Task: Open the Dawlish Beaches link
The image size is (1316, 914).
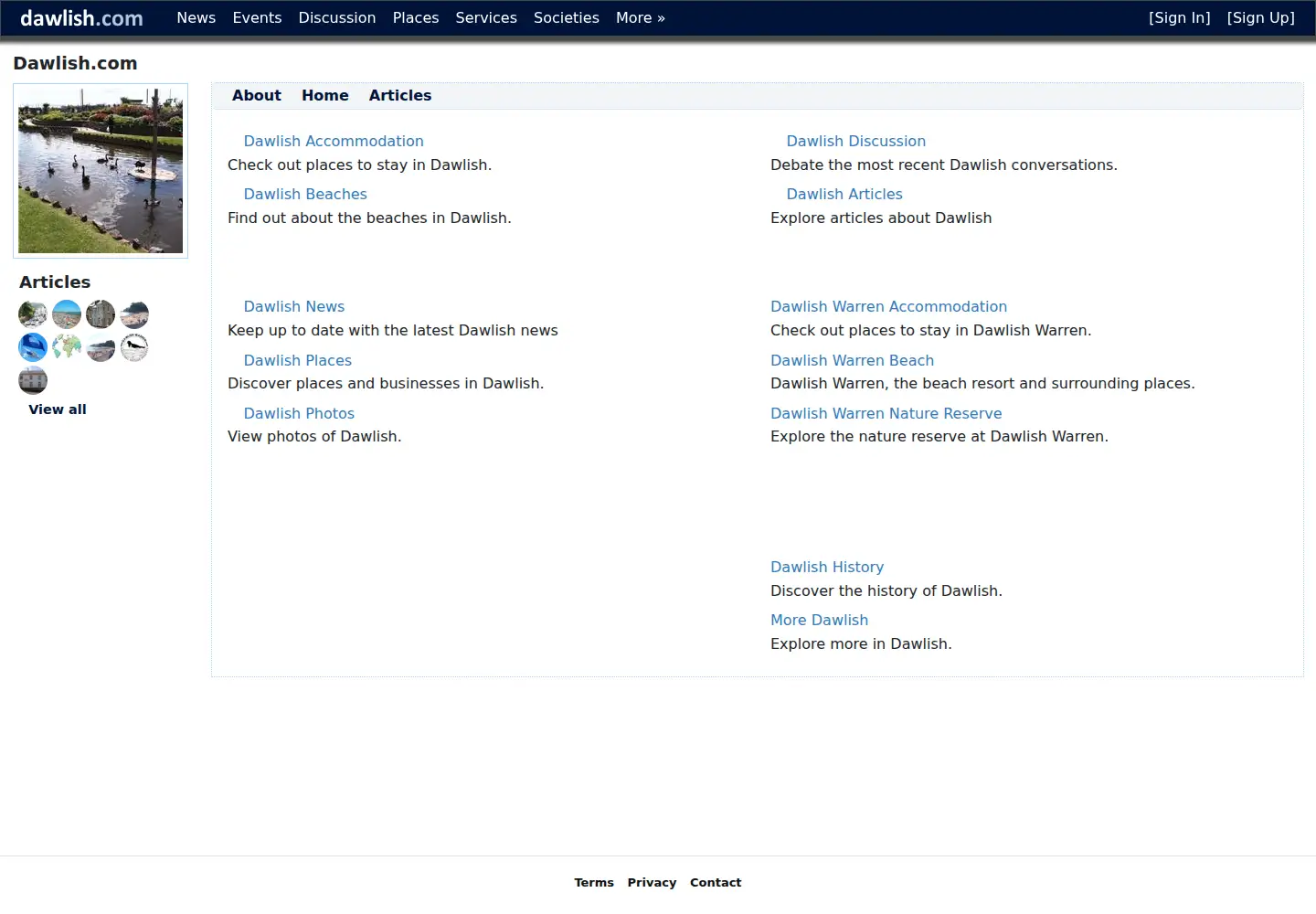Action: [305, 194]
